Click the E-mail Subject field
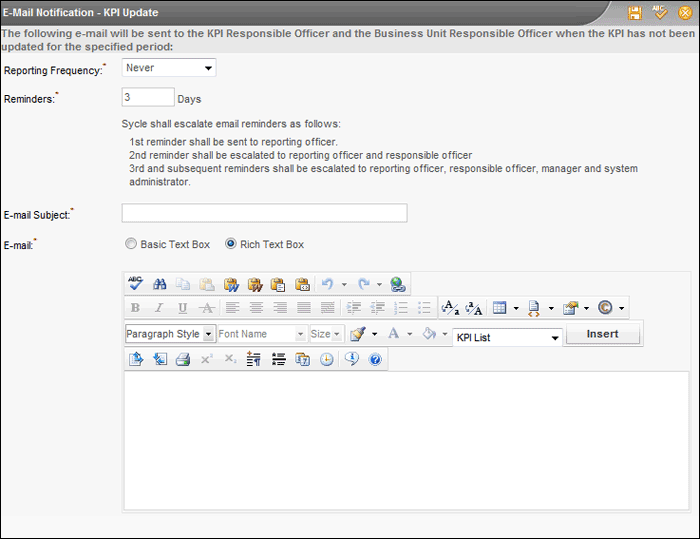The width and height of the screenshot is (700, 539). pos(264,213)
